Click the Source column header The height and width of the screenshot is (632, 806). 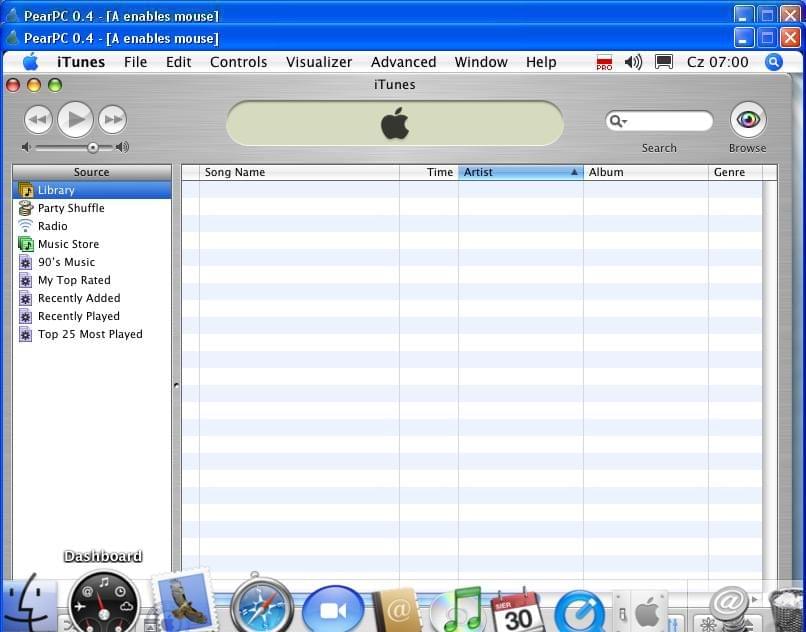(x=92, y=172)
